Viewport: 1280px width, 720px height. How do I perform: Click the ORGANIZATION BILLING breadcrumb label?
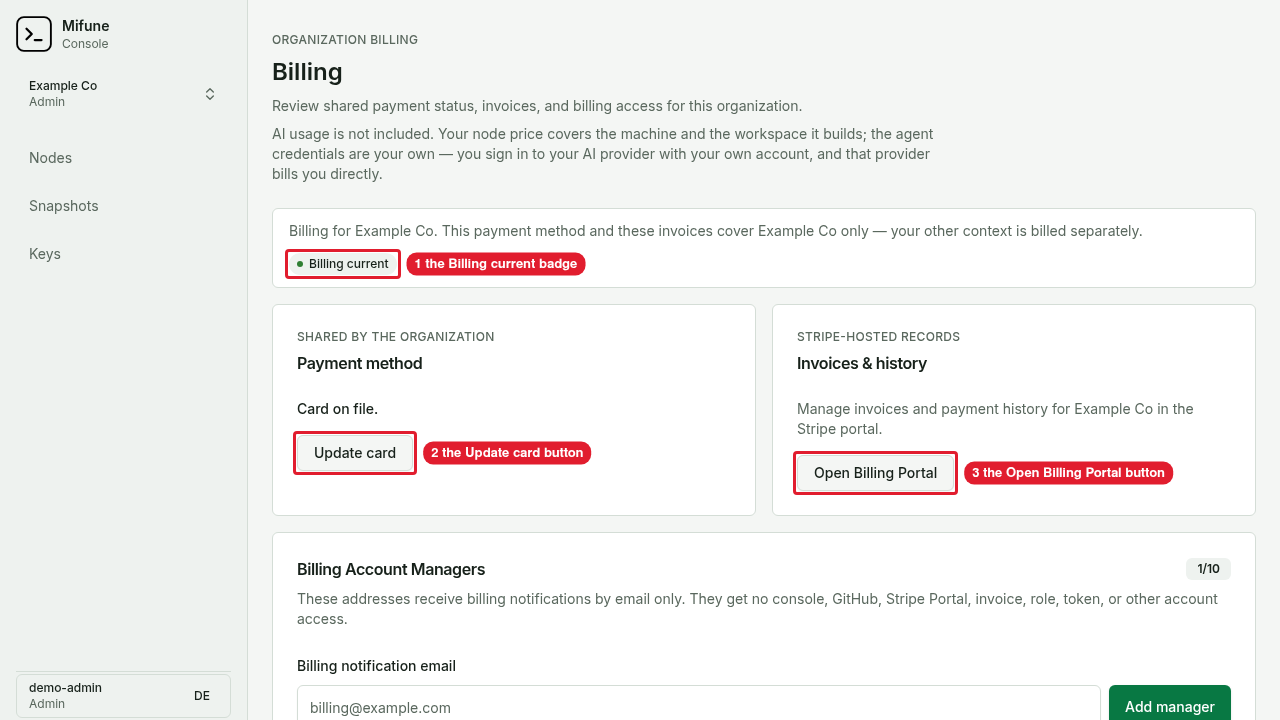point(345,40)
